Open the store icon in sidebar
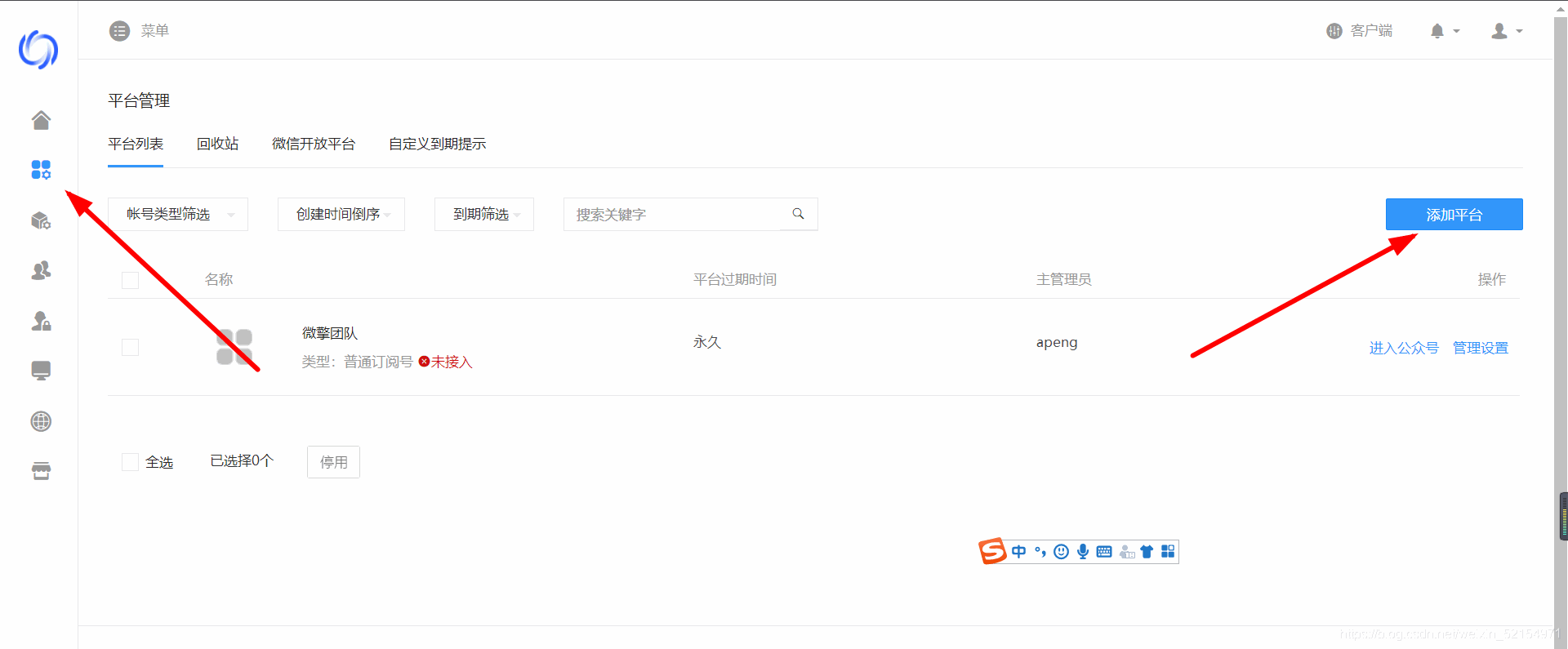 pos(41,471)
